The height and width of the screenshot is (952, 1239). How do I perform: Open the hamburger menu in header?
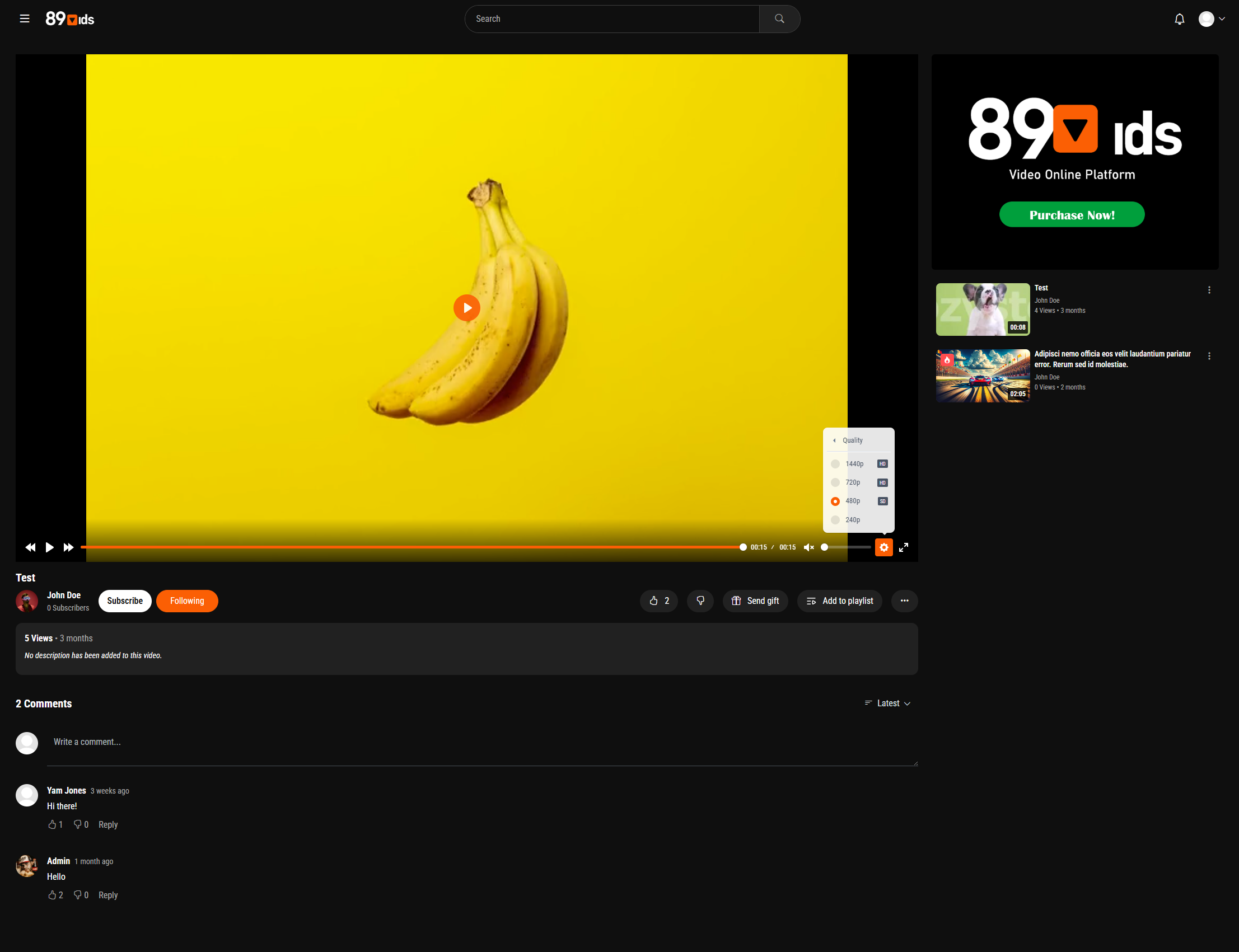coord(25,18)
